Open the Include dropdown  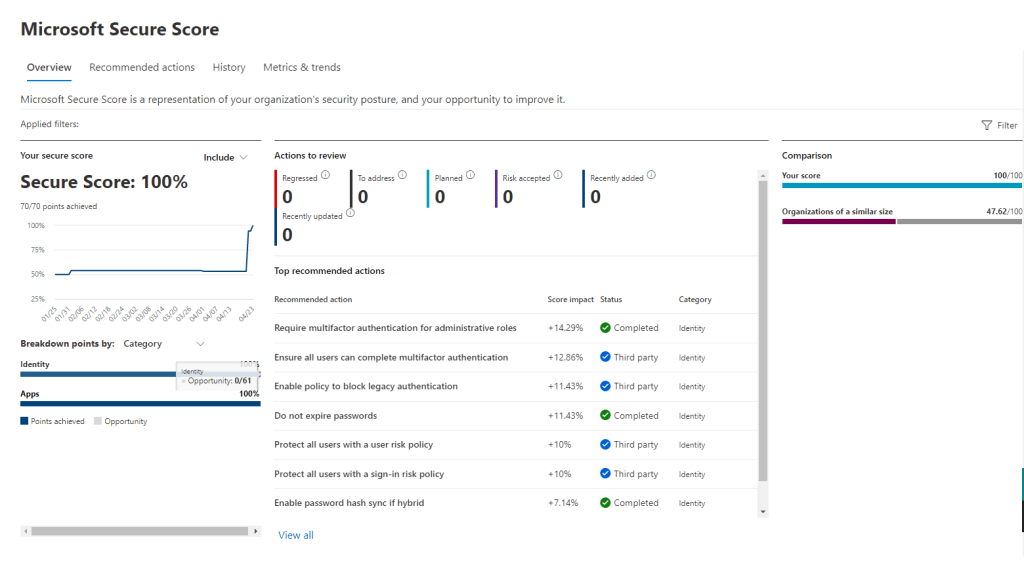click(x=225, y=157)
